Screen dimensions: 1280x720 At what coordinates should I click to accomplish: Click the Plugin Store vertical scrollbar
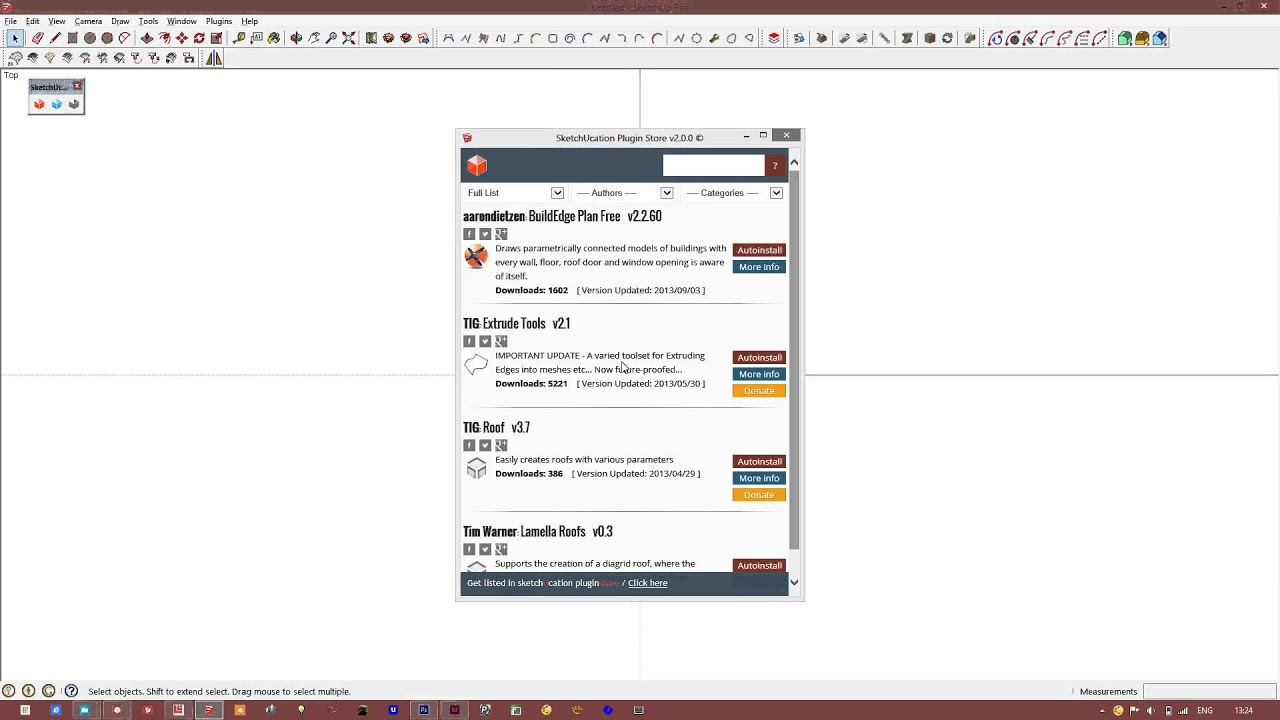(794, 359)
